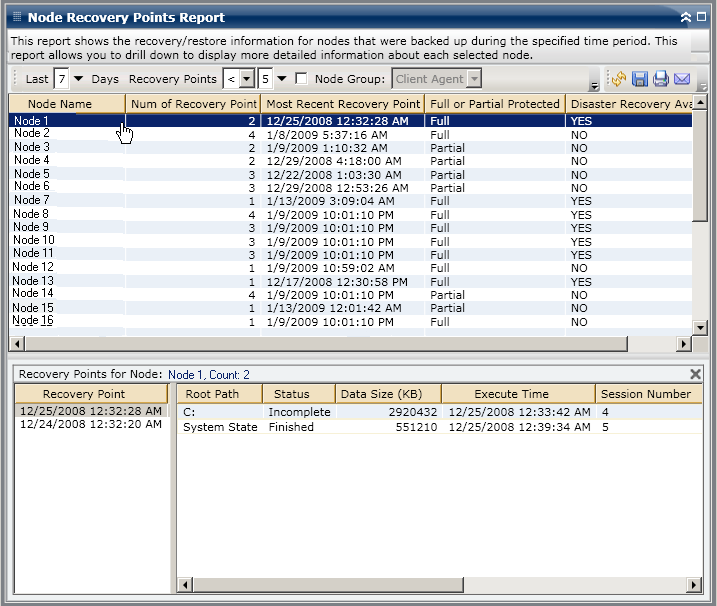The image size is (717, 606).
Task: Open the Last Days dropdown arrow
Action: [x=79, y=79]
